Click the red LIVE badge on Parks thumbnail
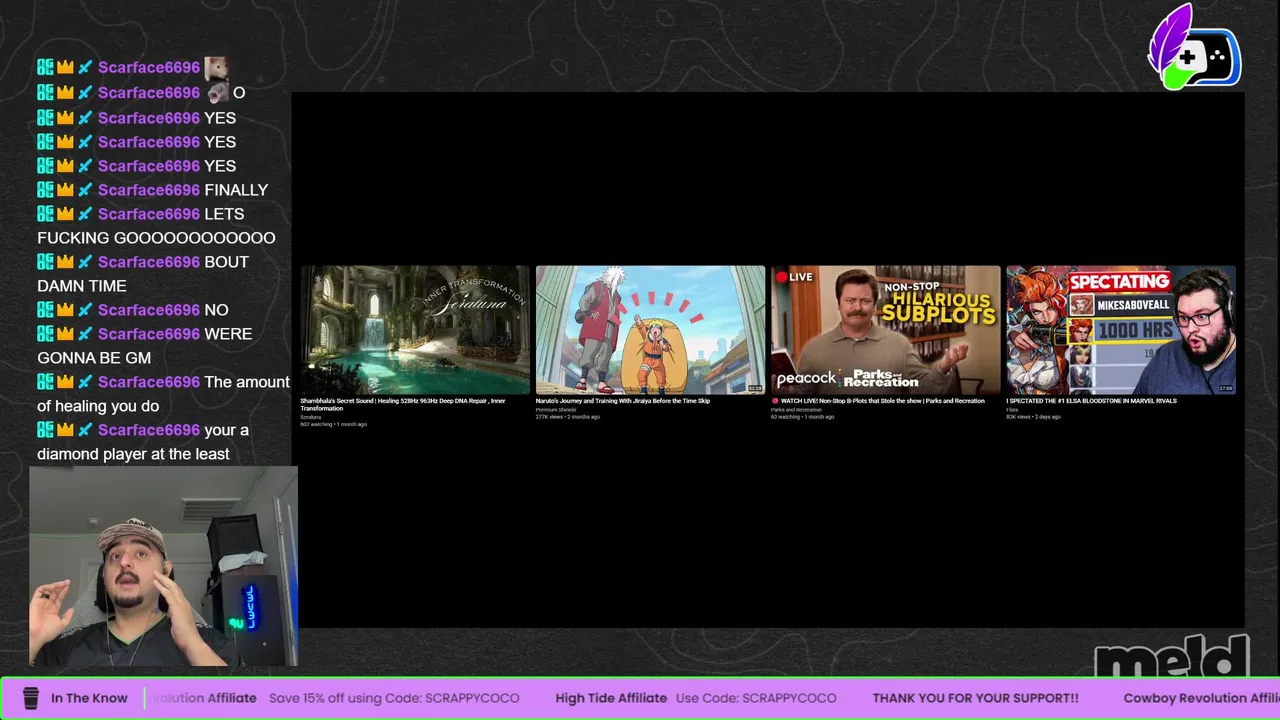Image resolution: width=1280 pixels, height=720 pixels. pyautogui.click(x=794, y=277)
